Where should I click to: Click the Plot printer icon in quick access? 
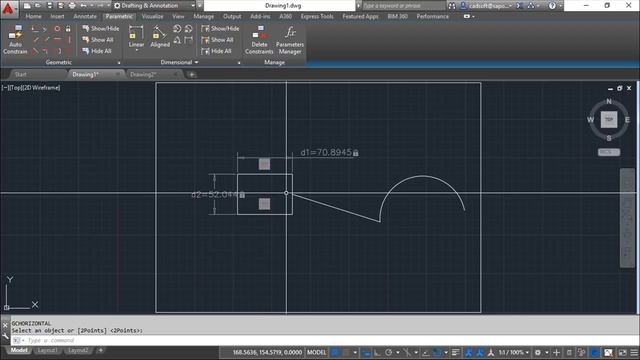click(x=72, y=6)
